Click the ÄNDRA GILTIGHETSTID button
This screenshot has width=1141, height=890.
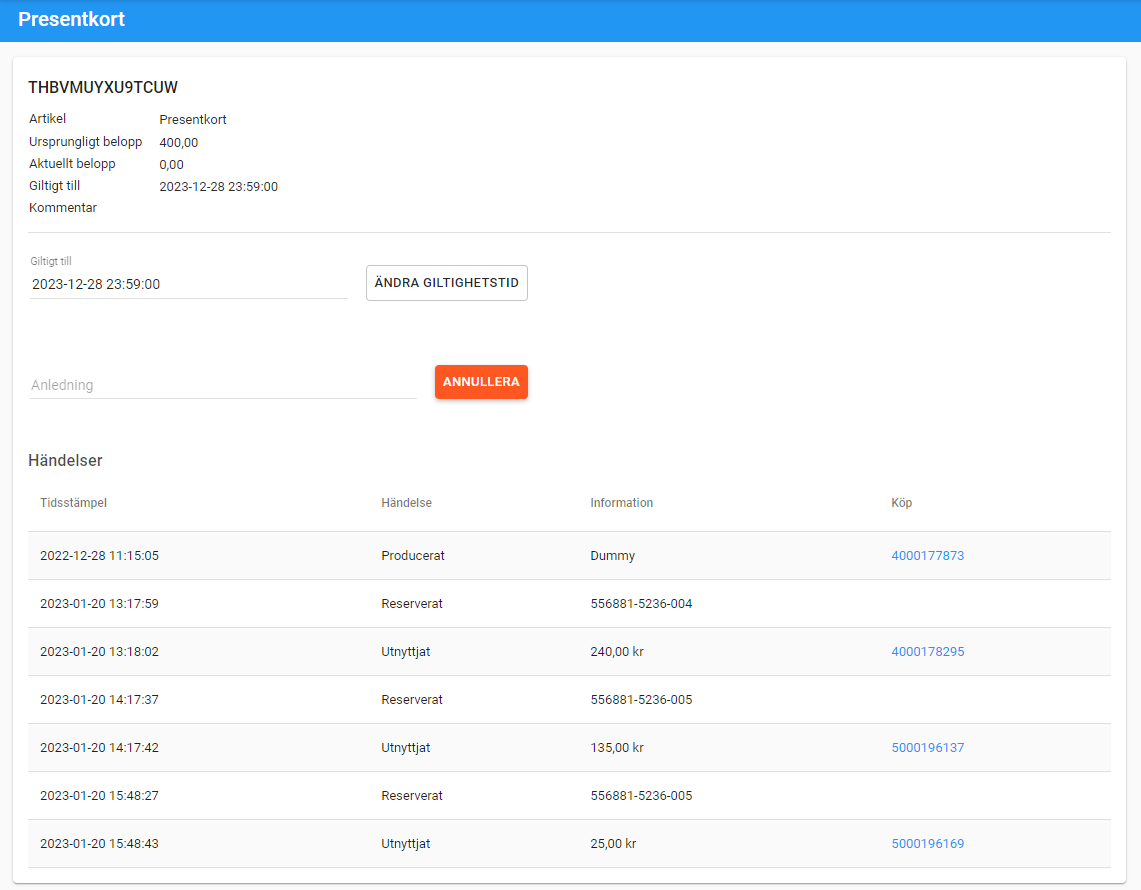click(x=446, y=283)
